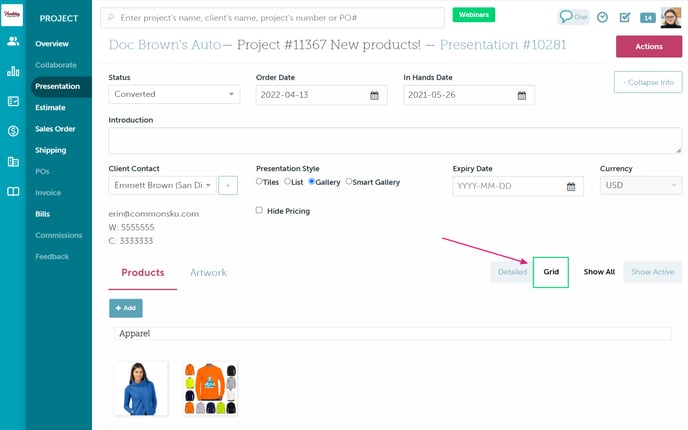Expand the Status dropdown showing Converted

174,94
